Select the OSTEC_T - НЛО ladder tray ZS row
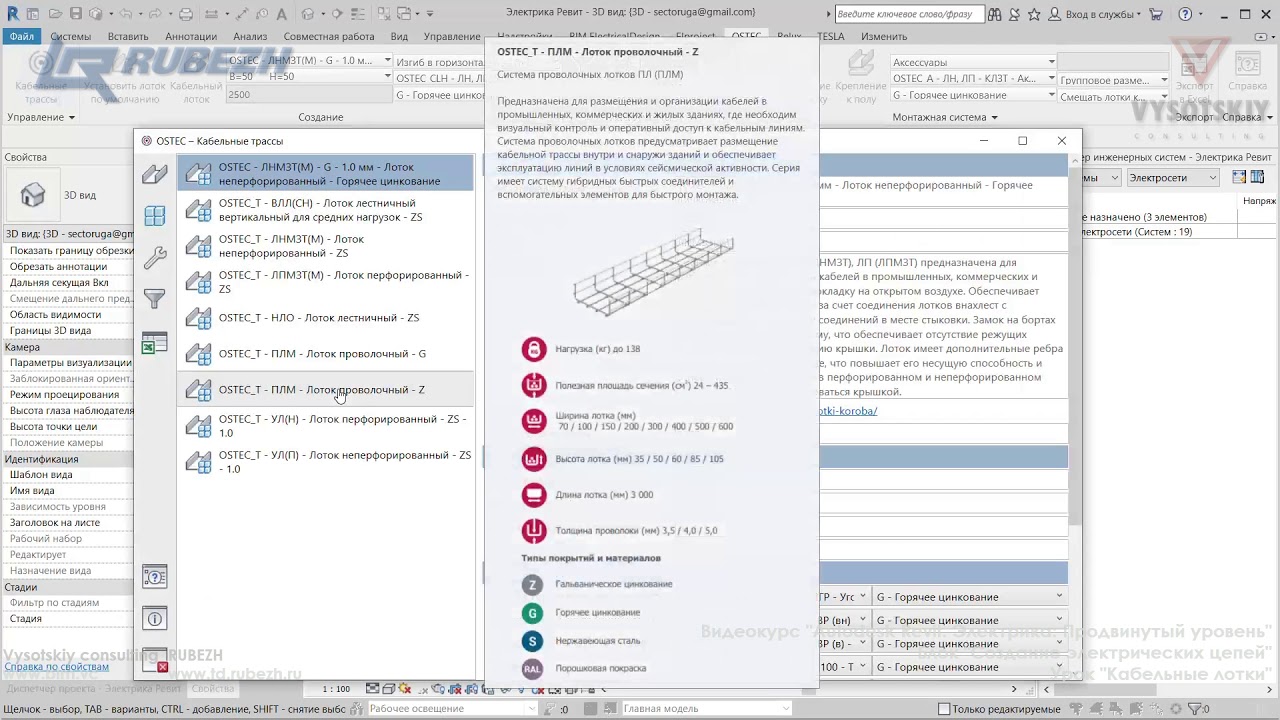Screen dimensions: 1280x720 coord(325,318)
